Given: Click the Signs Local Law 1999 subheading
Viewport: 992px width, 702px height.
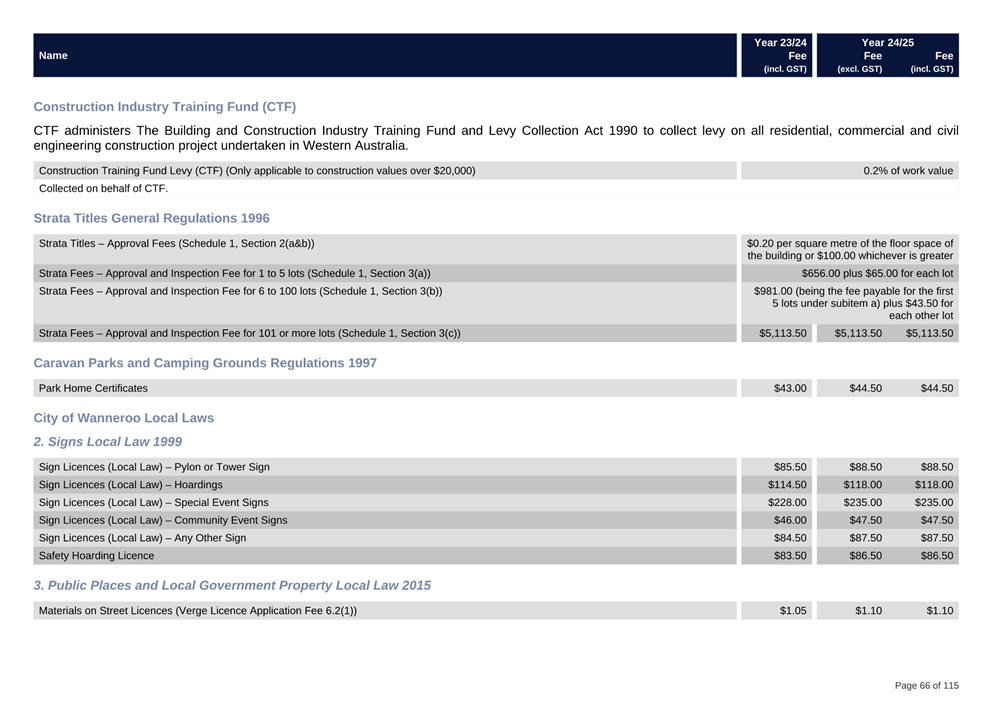Looking at the screenshot, I should [107, 441].
